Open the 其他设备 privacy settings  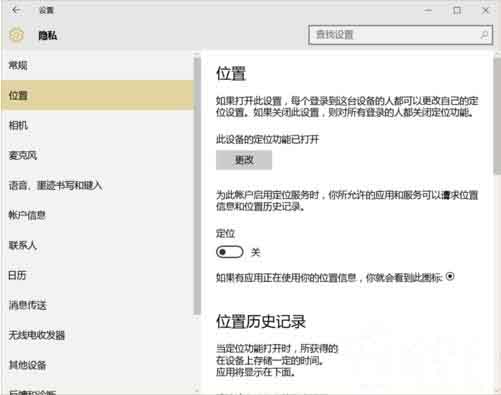click(97, 365)
